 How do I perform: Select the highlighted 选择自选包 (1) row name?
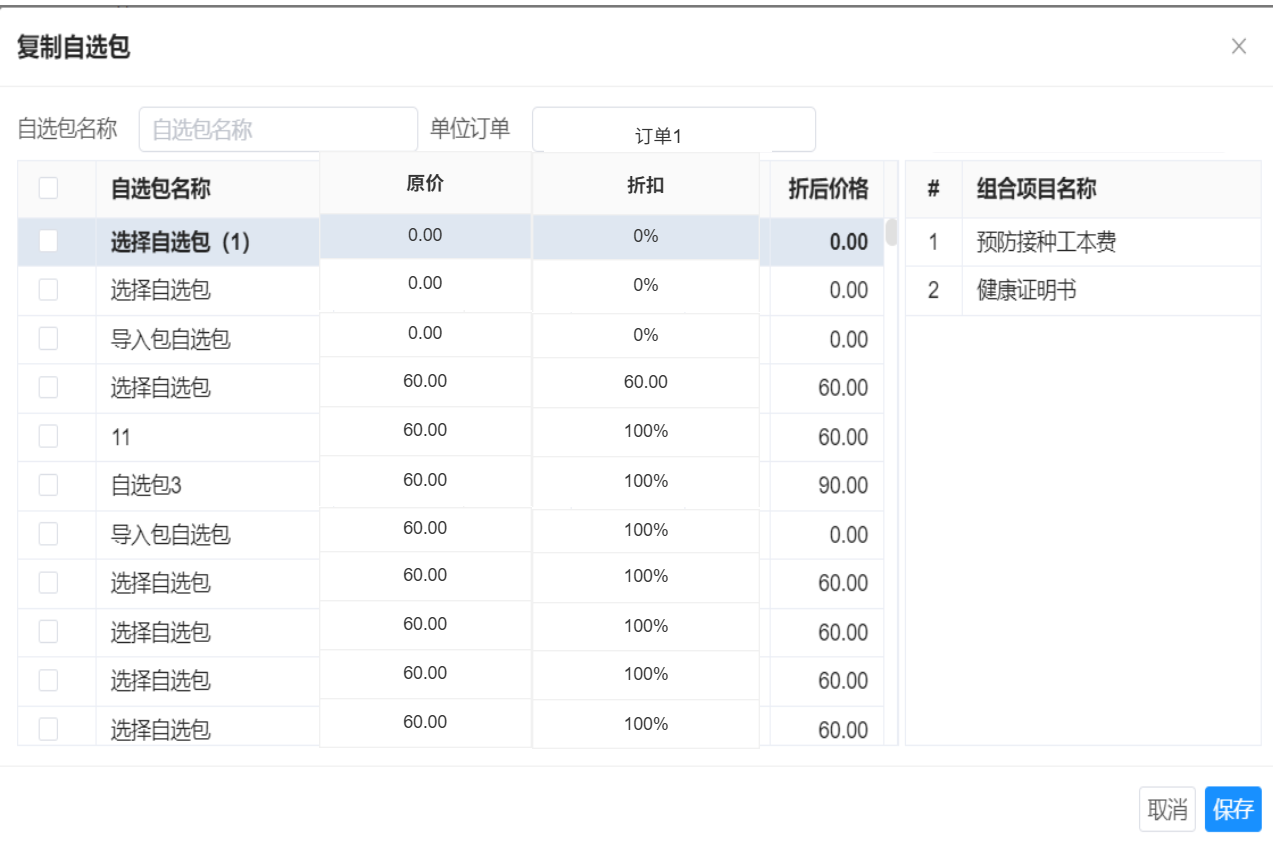179,242
